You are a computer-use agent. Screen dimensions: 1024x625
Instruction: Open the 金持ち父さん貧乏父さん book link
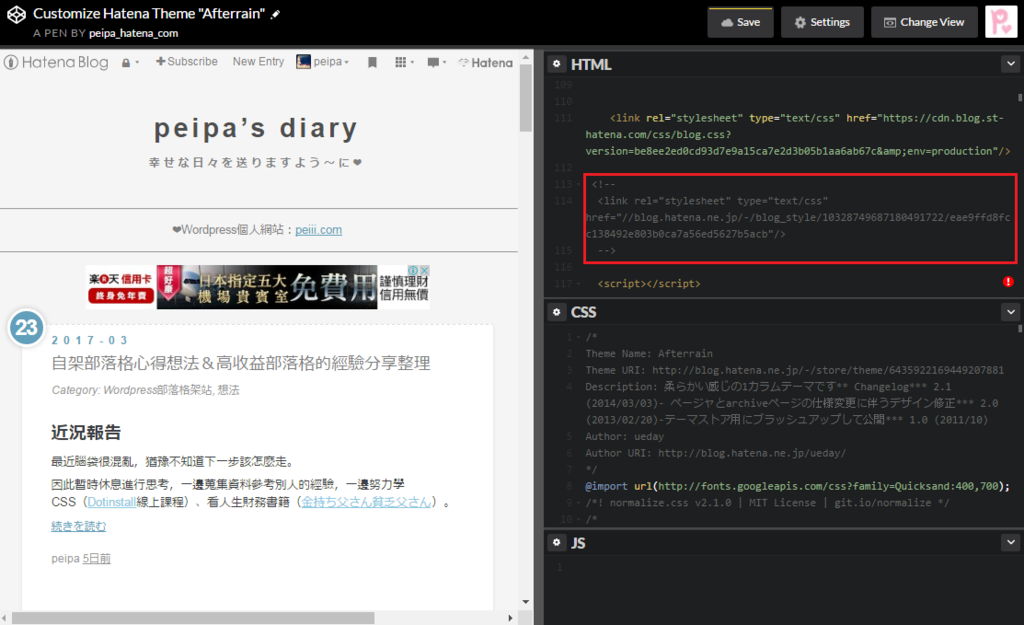366,502
